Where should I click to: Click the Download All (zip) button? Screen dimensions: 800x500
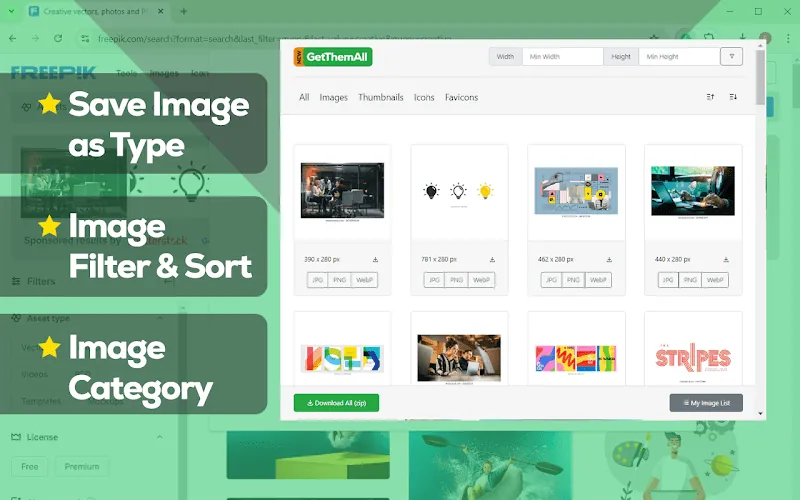point(336,403)
